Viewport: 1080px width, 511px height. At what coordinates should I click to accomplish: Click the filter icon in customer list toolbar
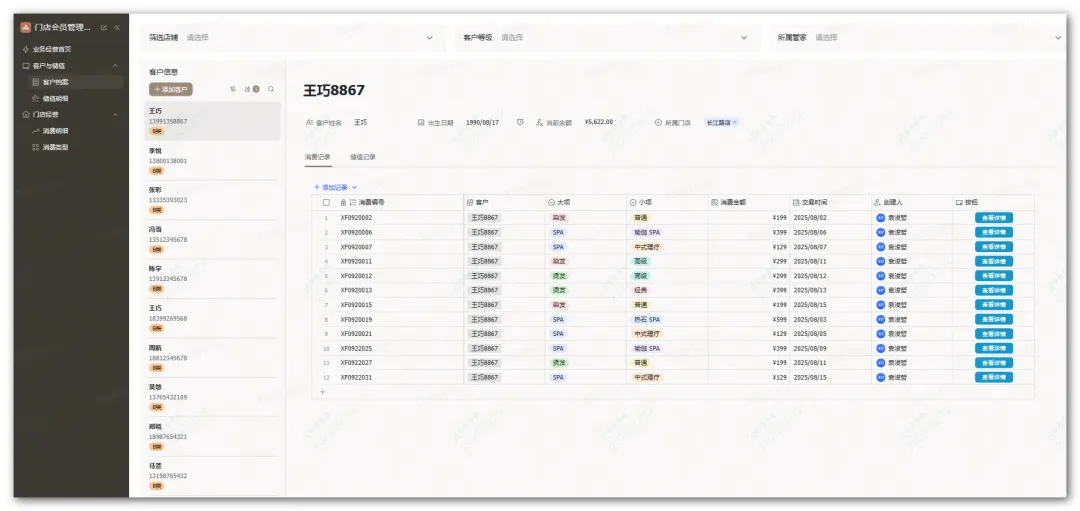point(233,89)
